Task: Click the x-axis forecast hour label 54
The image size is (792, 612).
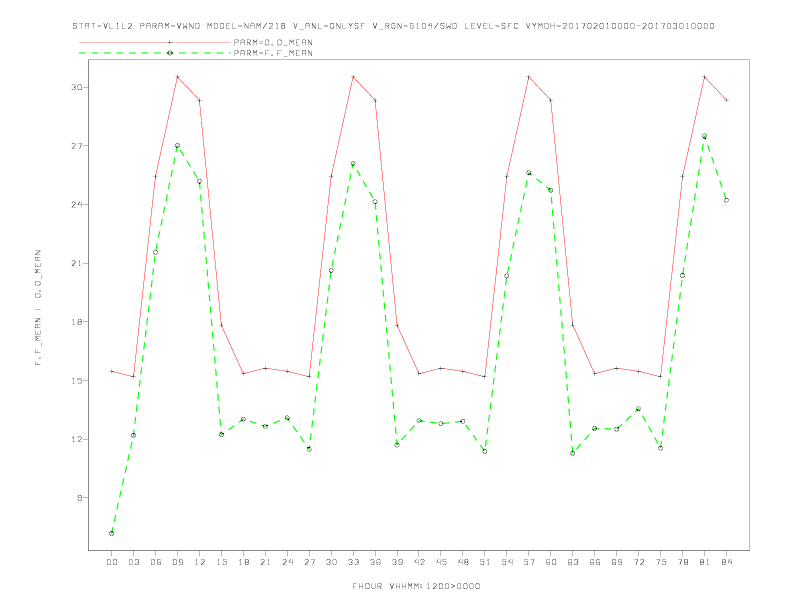Action: coord(507,562)
